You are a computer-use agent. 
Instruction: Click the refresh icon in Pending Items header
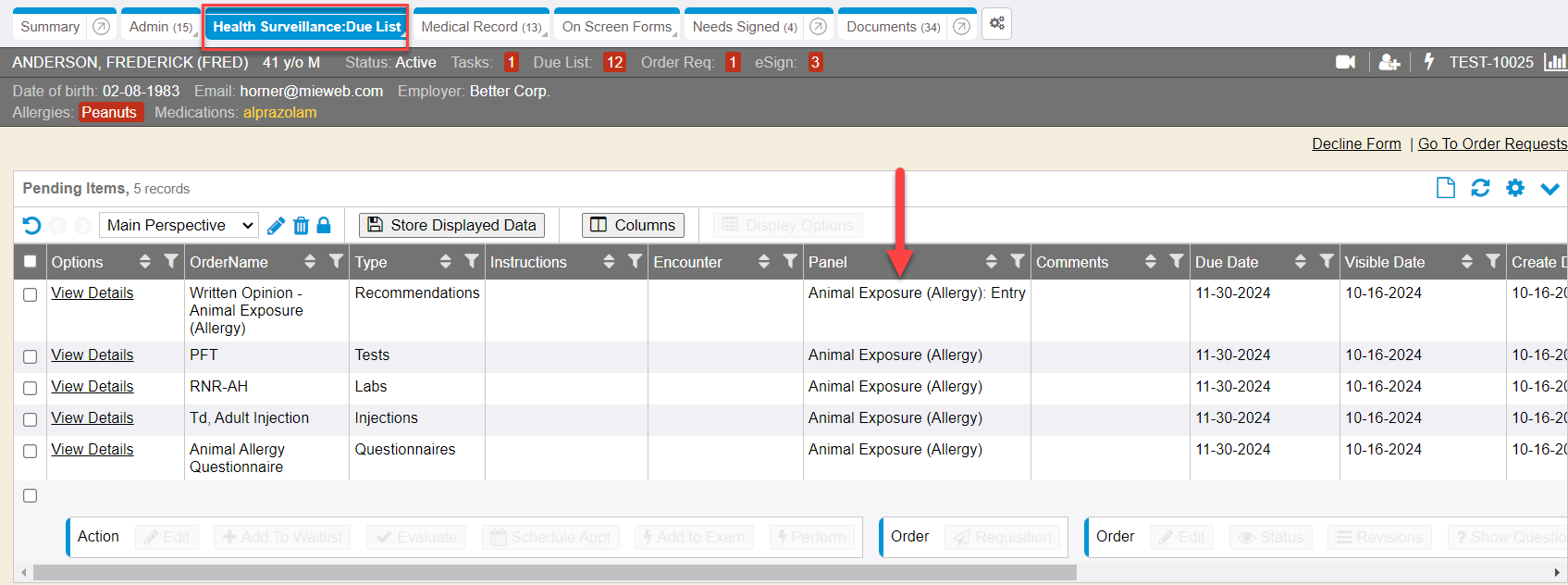click(1480, 188)
